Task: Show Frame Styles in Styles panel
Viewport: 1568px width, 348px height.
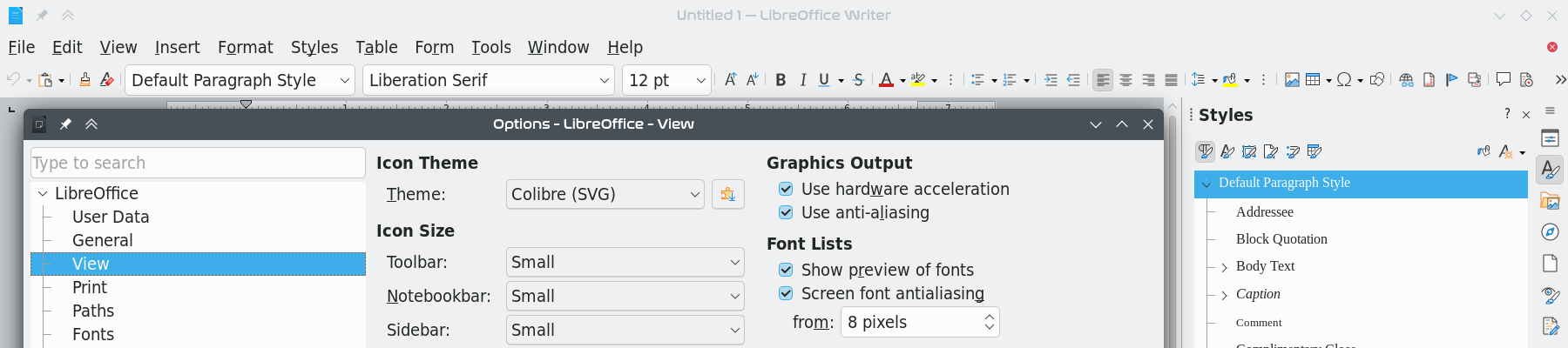Action: pyautogui.click(x=1249, y=151)
